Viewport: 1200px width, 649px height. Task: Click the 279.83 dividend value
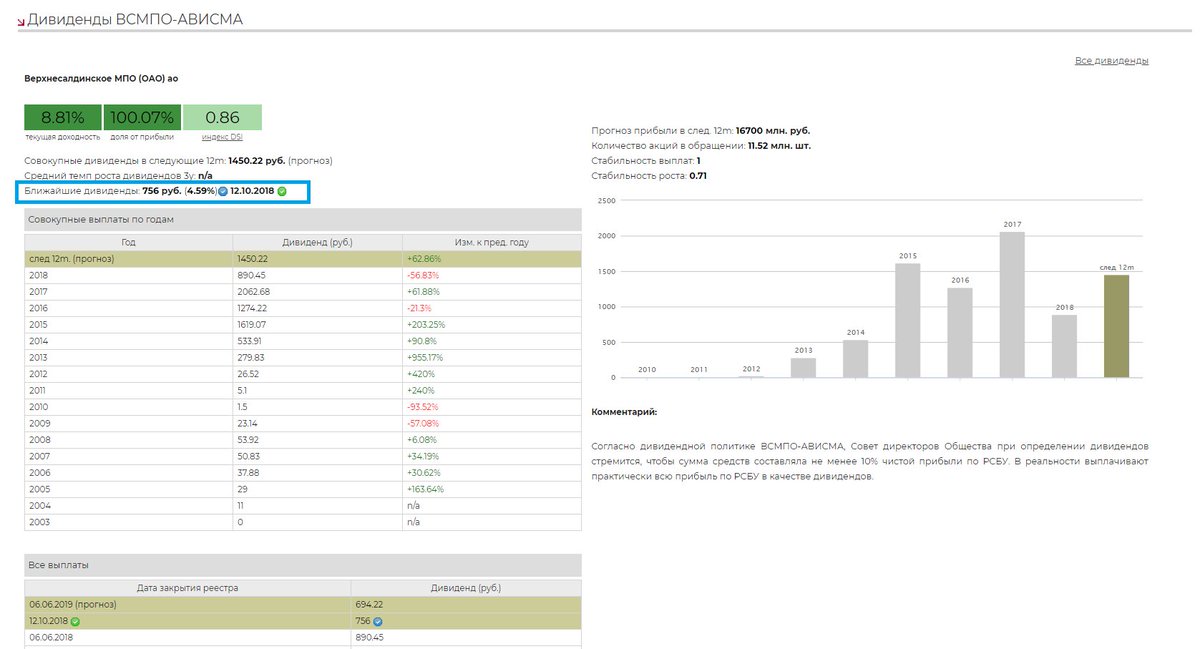251,357
